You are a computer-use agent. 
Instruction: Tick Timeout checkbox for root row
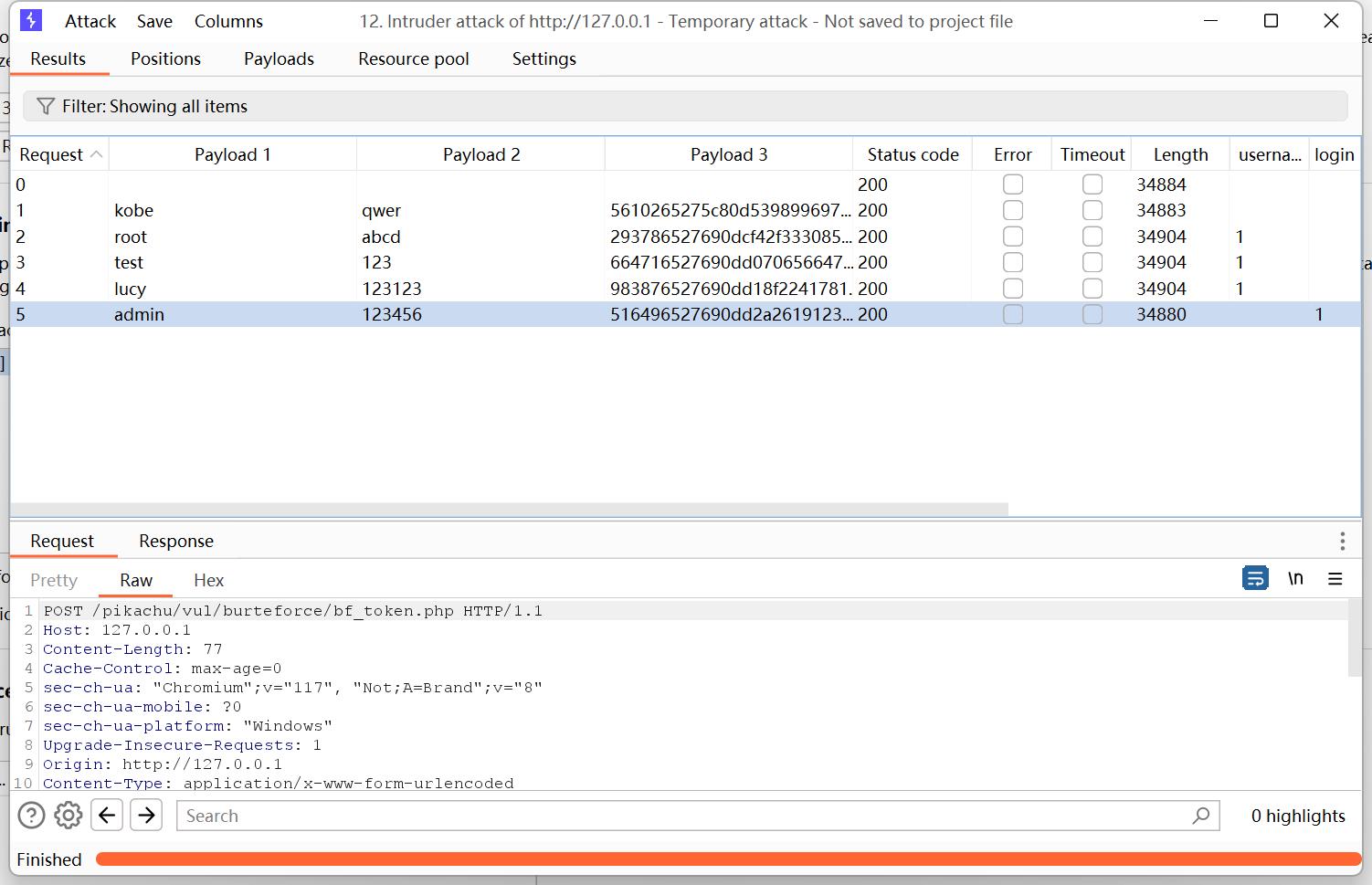[1092, 237]
